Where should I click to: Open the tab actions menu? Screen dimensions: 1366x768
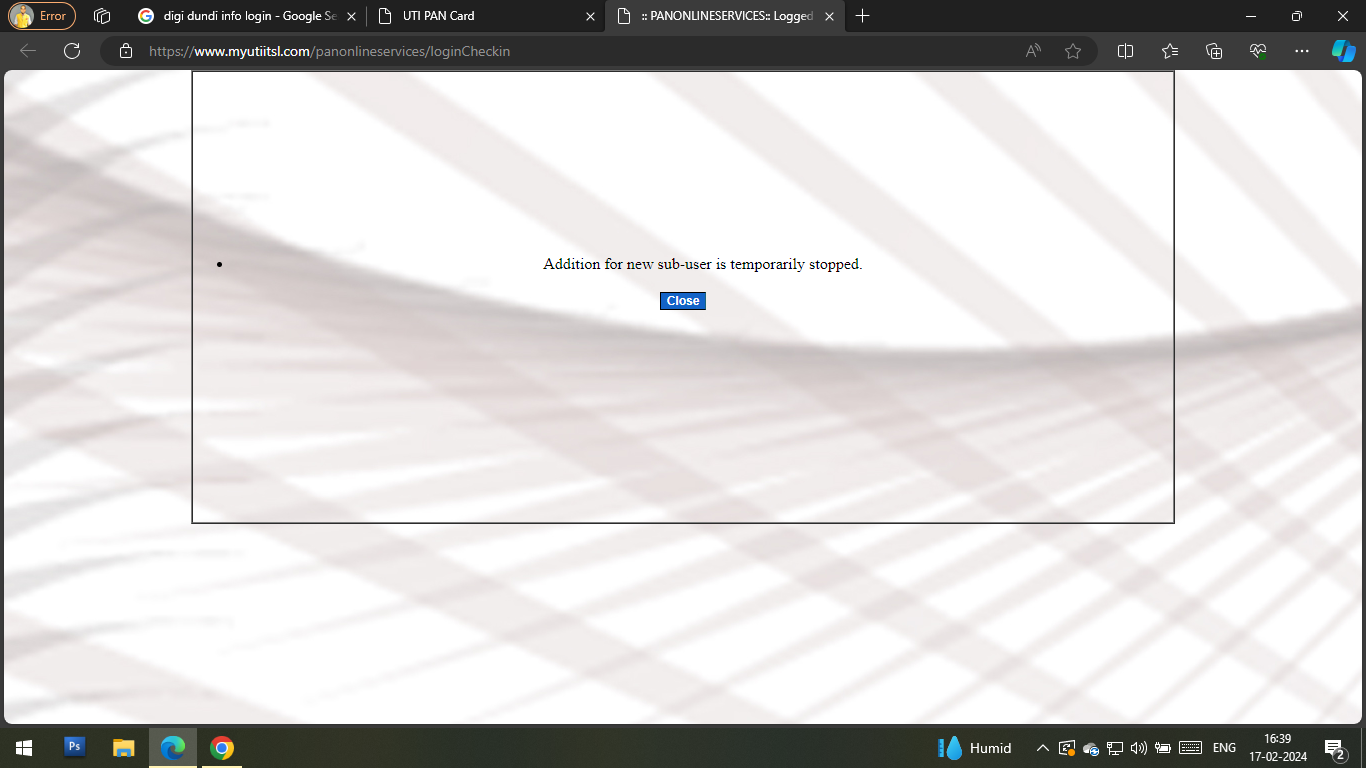(101, 16)
